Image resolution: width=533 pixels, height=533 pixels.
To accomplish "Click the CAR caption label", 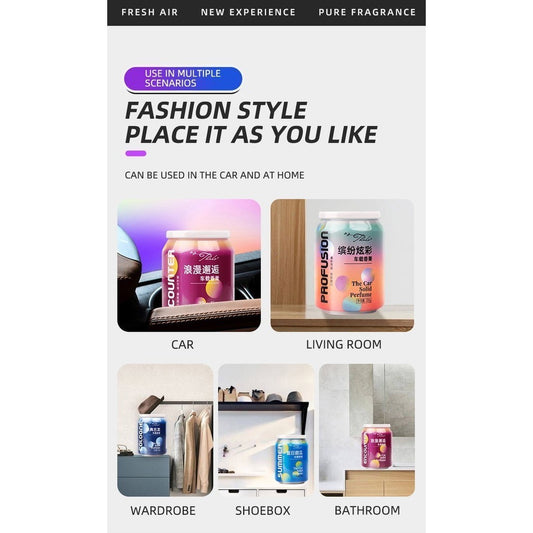I will [183, 344].
